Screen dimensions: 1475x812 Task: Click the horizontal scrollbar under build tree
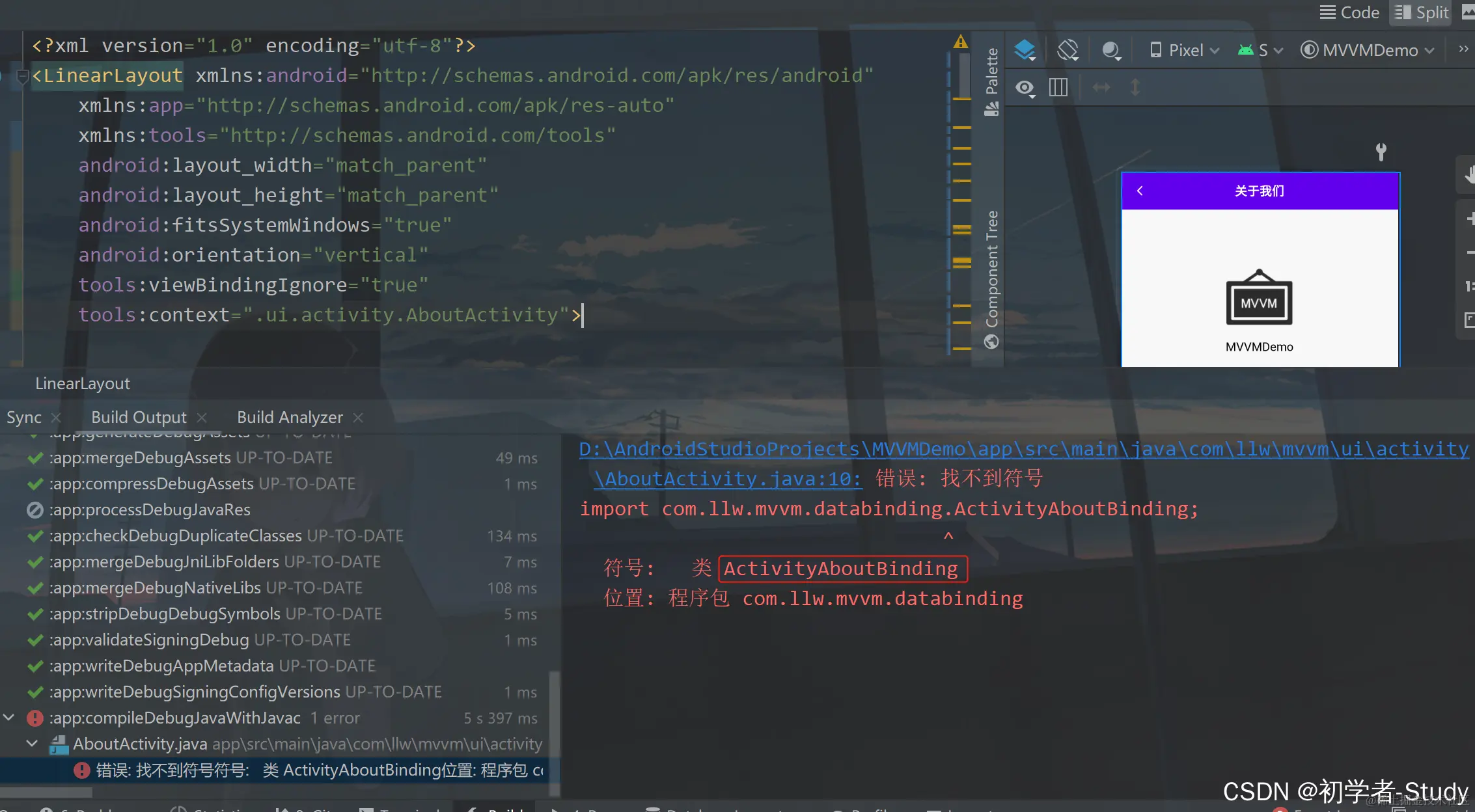[46, 793]
